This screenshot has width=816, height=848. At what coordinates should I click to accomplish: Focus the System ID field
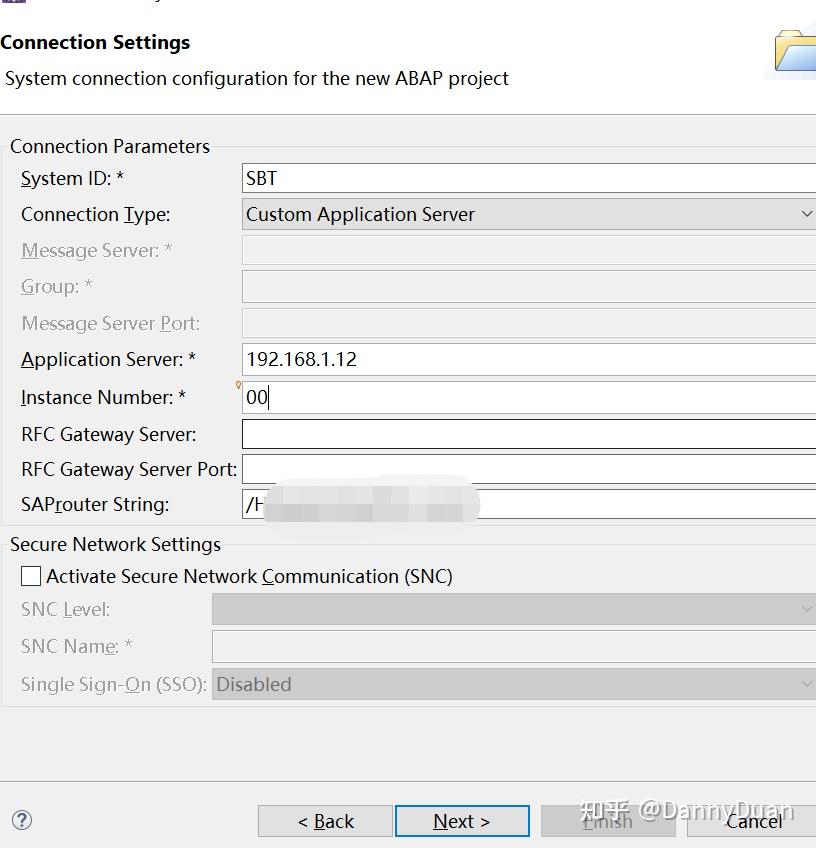tap(530, 178)
